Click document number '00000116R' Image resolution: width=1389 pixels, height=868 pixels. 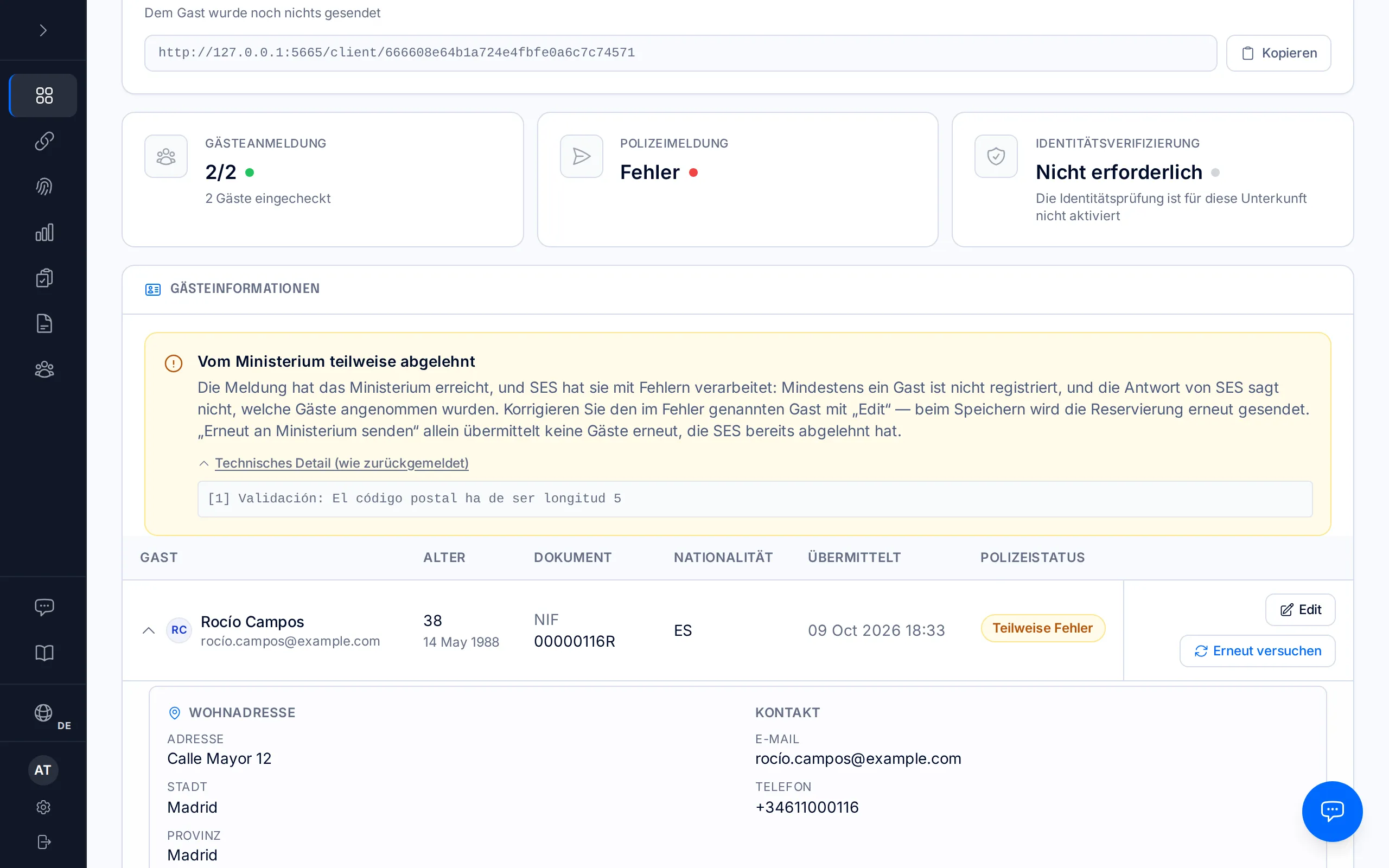coord(575,641)
